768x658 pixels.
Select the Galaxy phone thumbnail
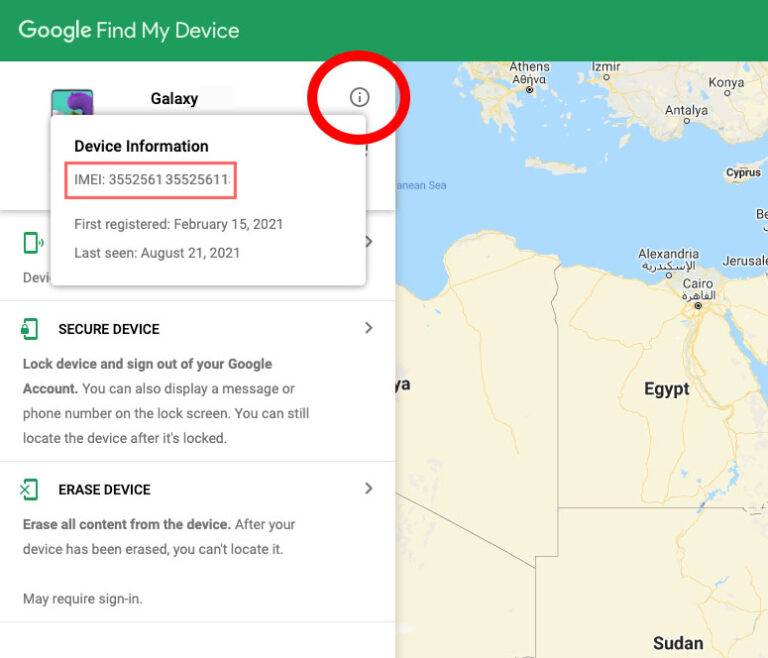pos(72,102)
